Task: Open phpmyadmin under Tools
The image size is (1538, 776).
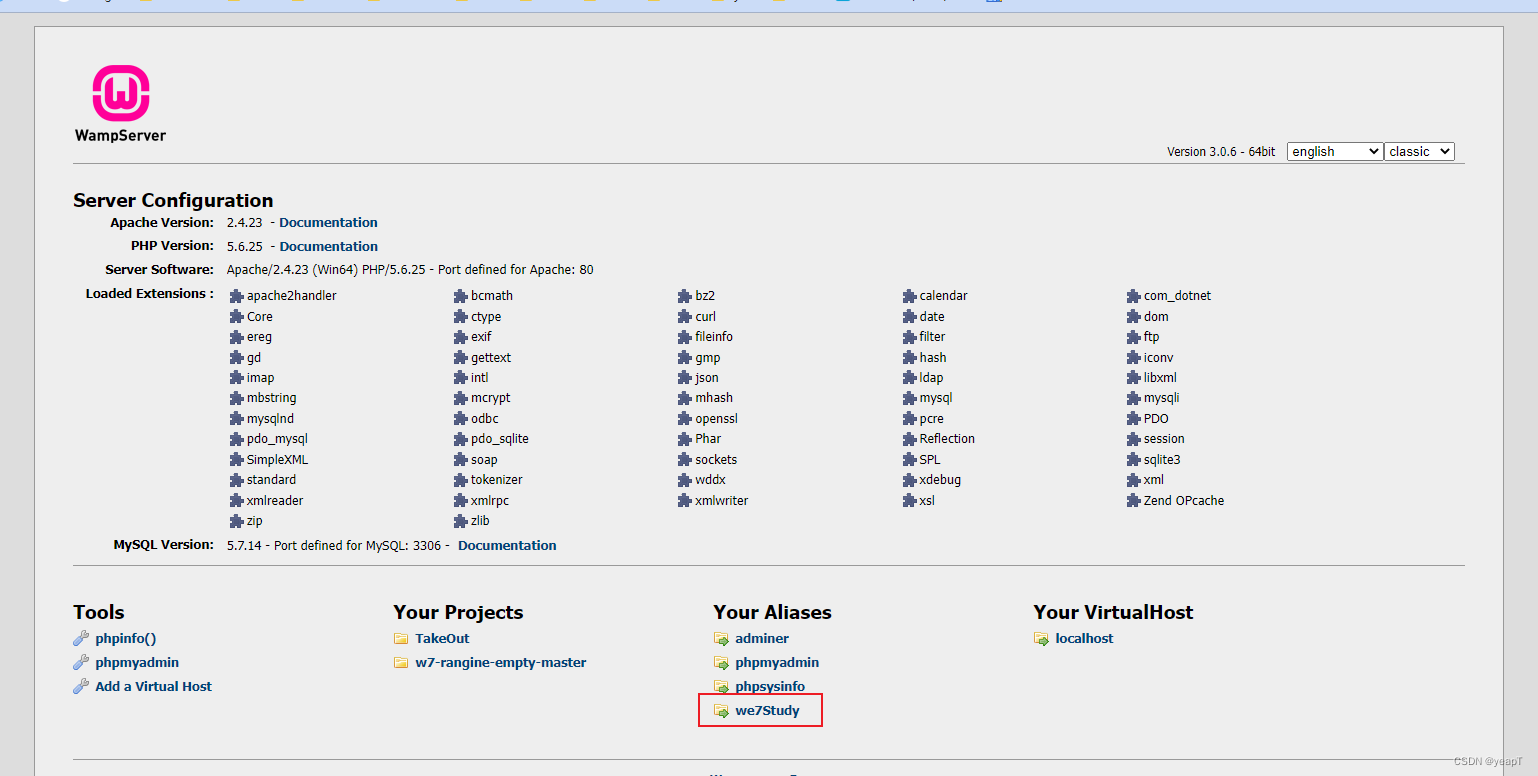Action: click(x=137, y=662)
